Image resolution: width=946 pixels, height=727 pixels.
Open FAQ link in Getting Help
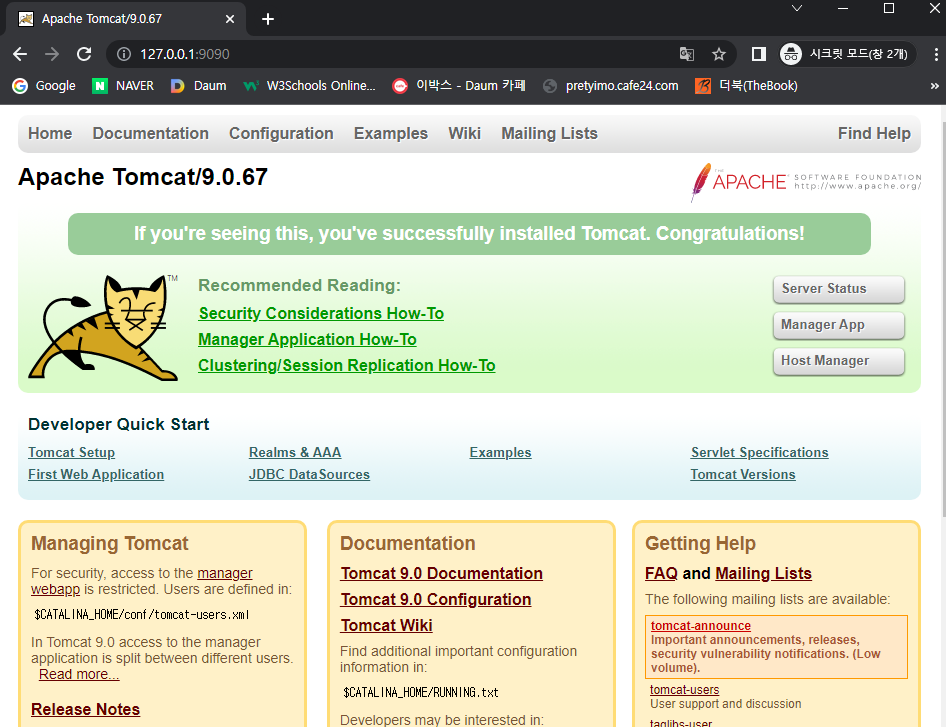pyautogui.click(x=661, y=574)
